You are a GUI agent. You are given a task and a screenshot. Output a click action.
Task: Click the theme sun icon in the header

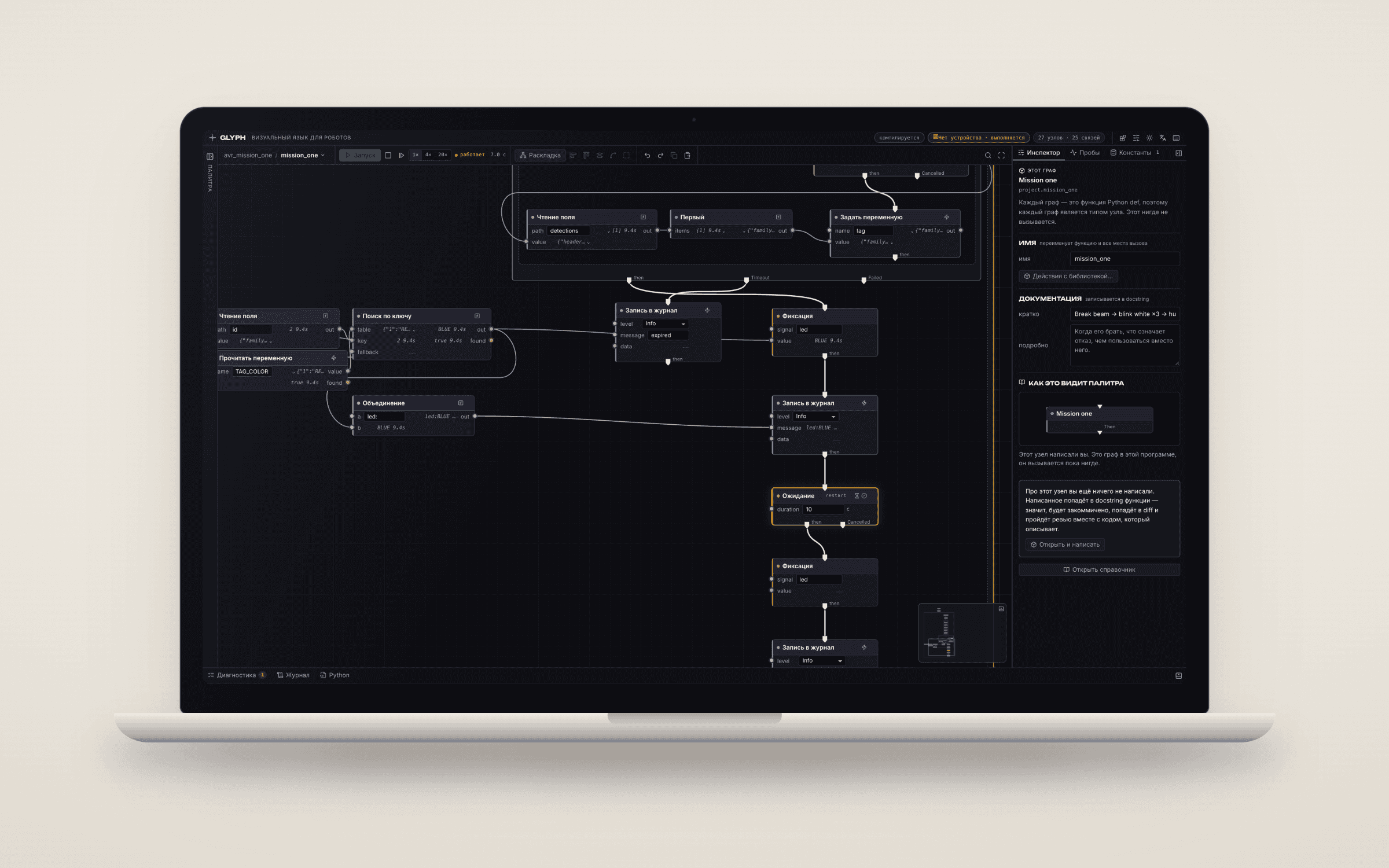click(1149, 138)
